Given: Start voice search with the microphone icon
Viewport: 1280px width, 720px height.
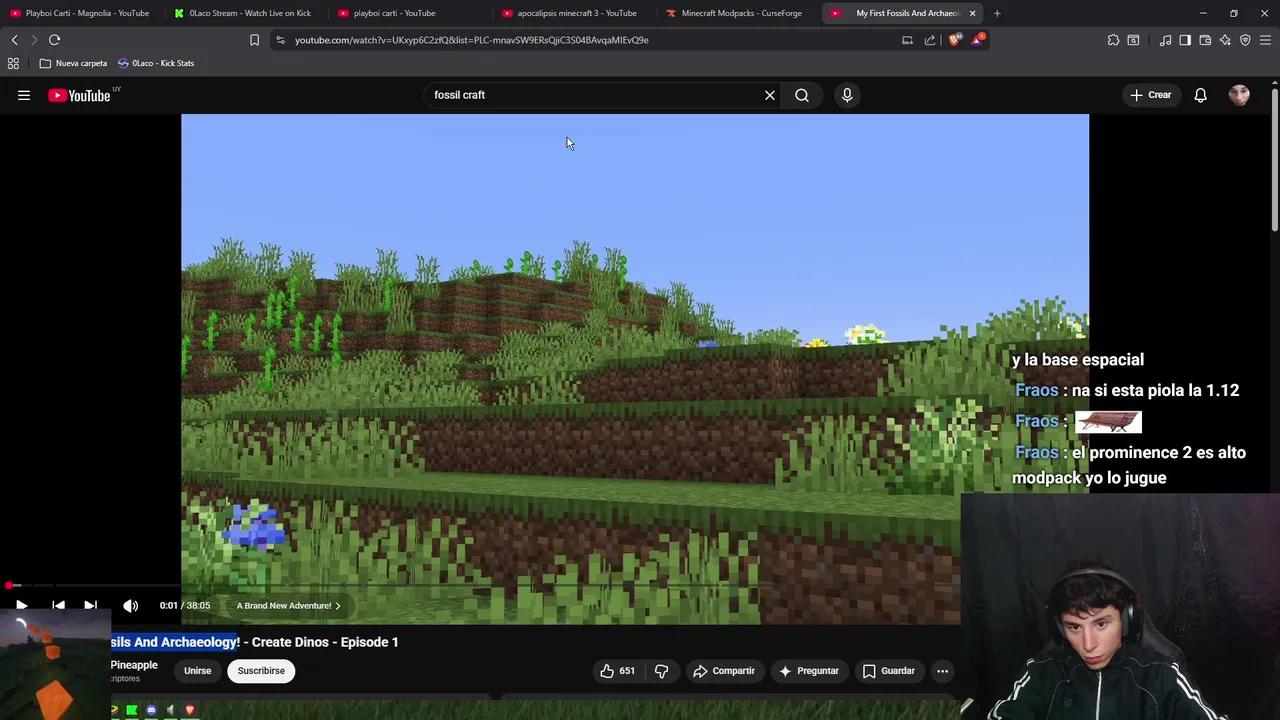Looking at the screenshot, I should coord(847,95).
